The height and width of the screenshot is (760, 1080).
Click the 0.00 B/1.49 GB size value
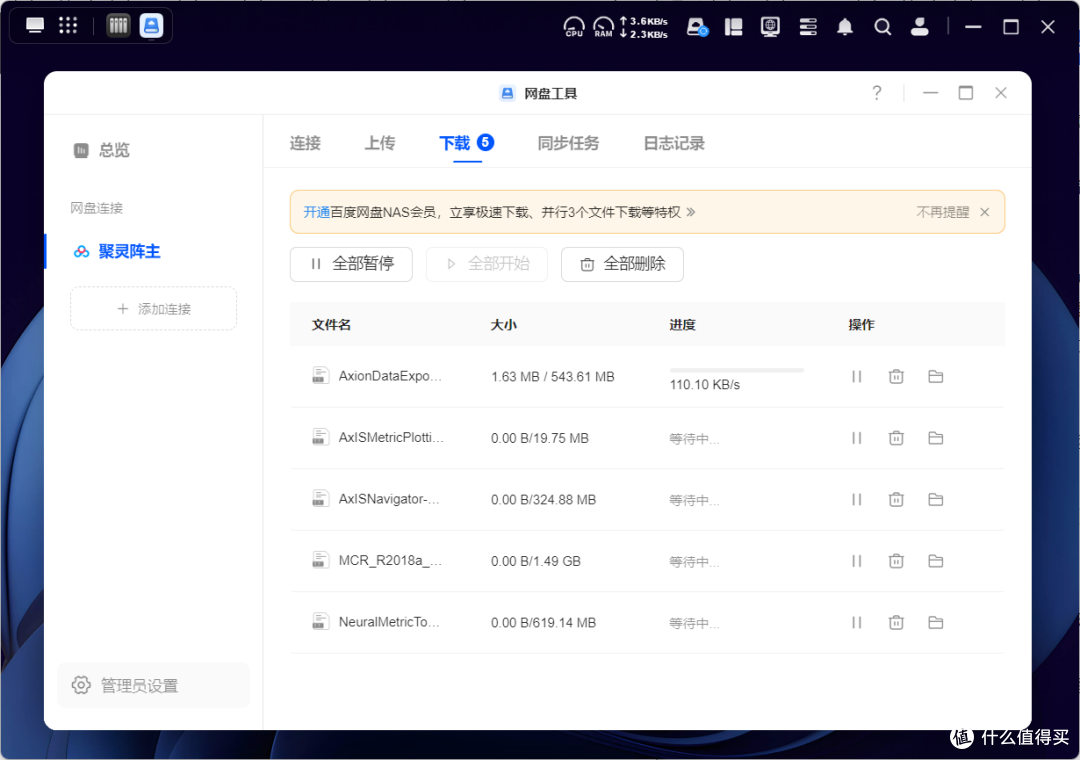(x=536, y=562)
